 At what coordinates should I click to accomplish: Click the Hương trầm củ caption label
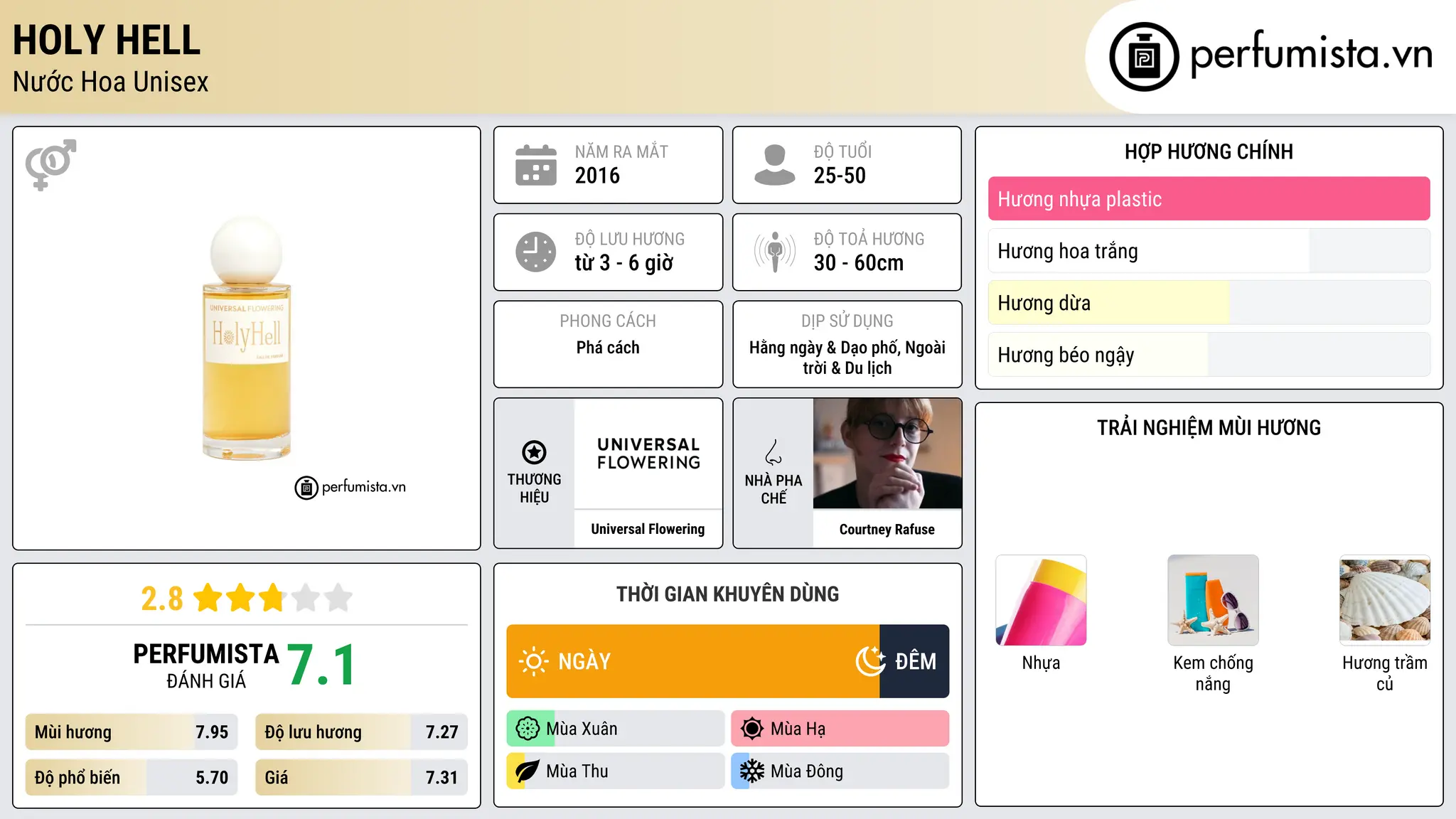click(1385, 673)
